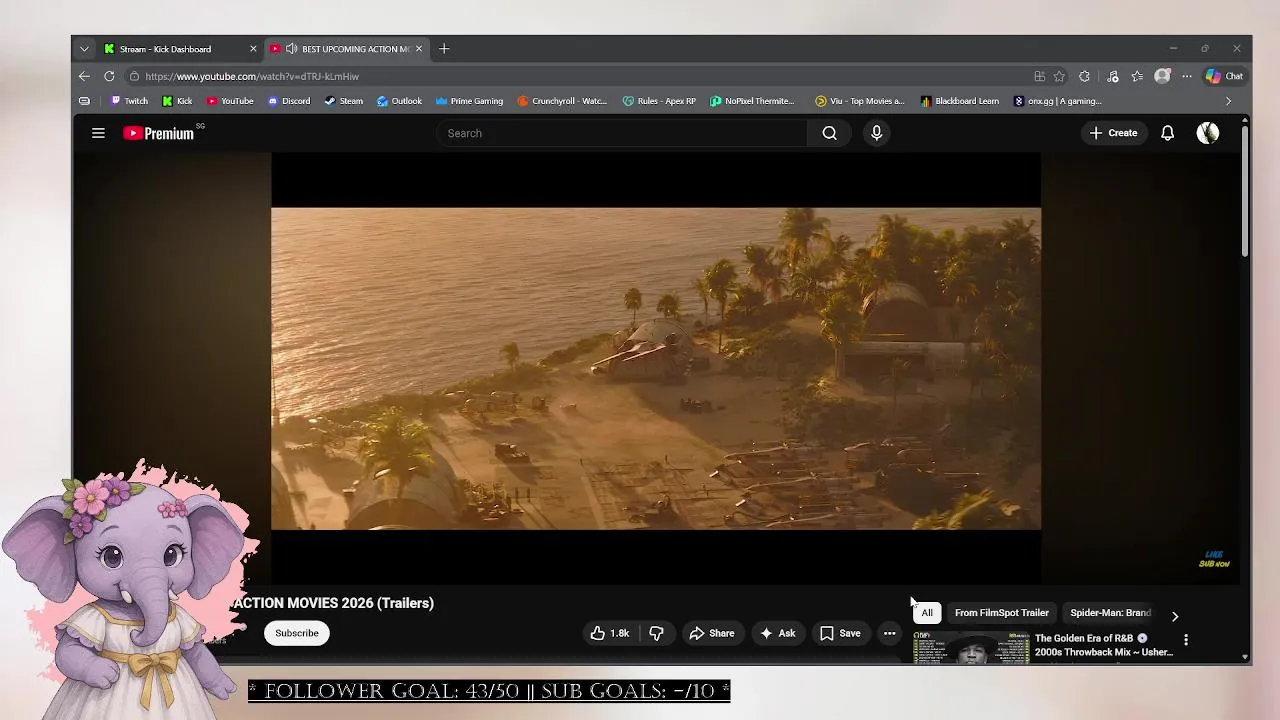Select the All filter chip
The width and height of the screenshot is (1280, 720).
pyautogui.click(x=927, y=613)
